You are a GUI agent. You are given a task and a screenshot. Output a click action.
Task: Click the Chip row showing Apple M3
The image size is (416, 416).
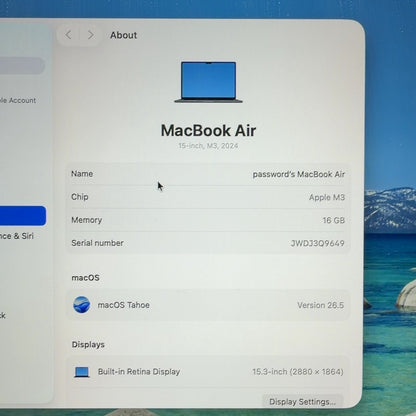click(208, 197)
